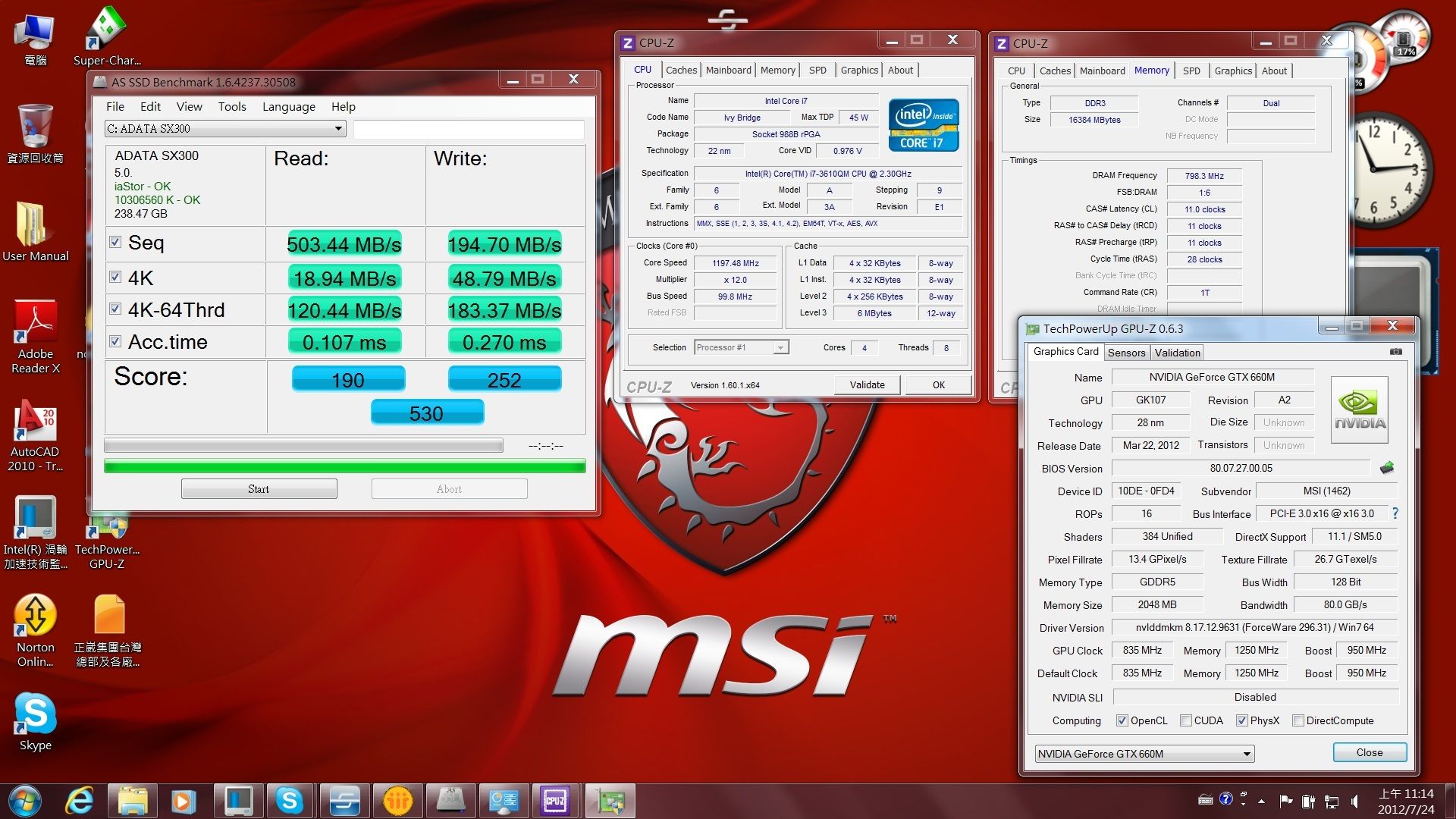Screen dimensions: 1456x819
Task: Toggle the CUDA checkbox in GPU-Z
Action: [x=1186, y=720]
